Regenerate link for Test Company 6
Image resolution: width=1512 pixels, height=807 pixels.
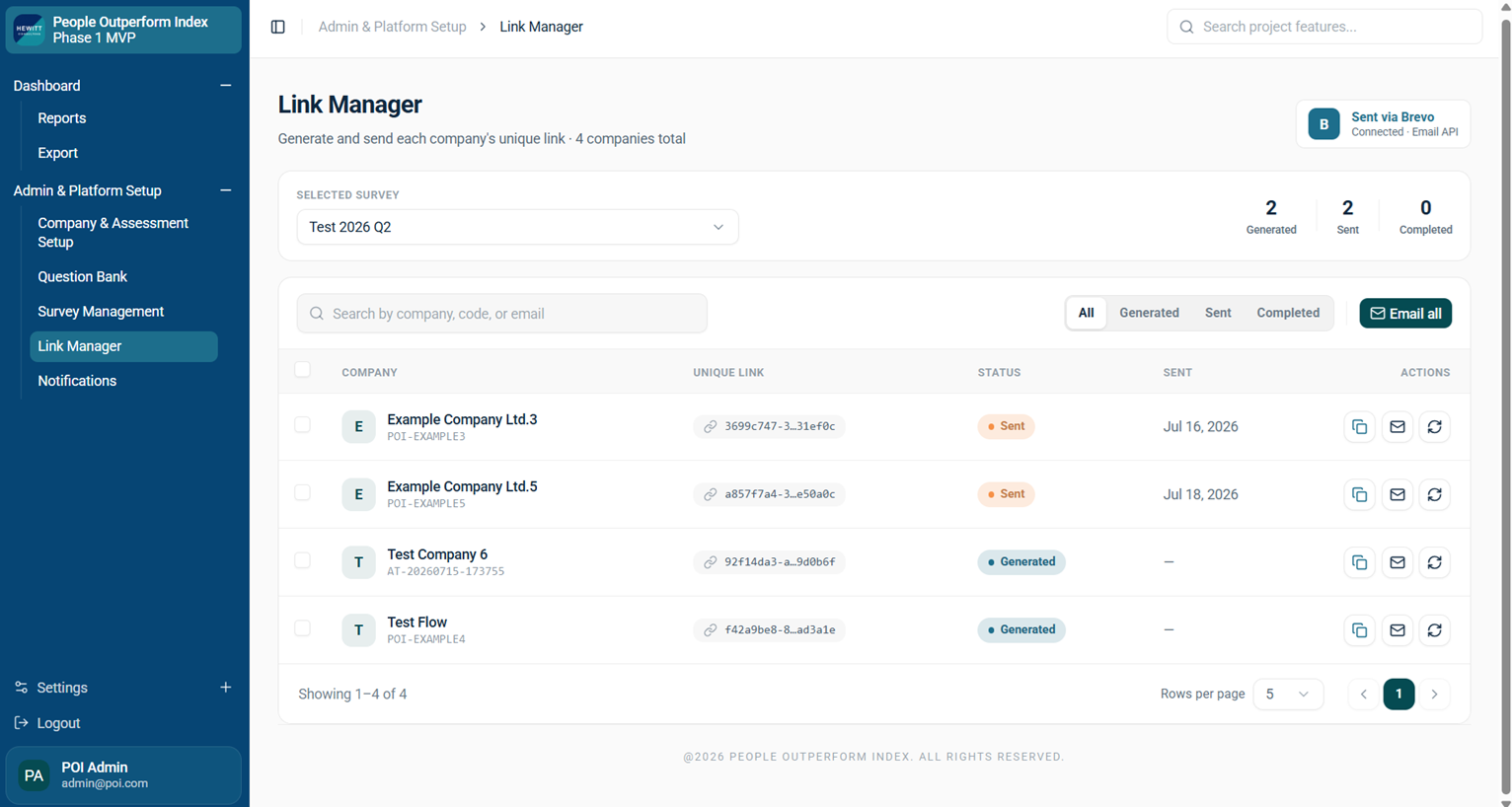(1434, 562)
